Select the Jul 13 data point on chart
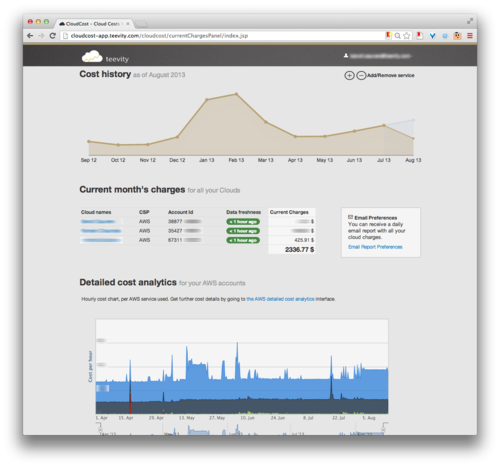This screenshot has height=467, width=500. point(384,125)
